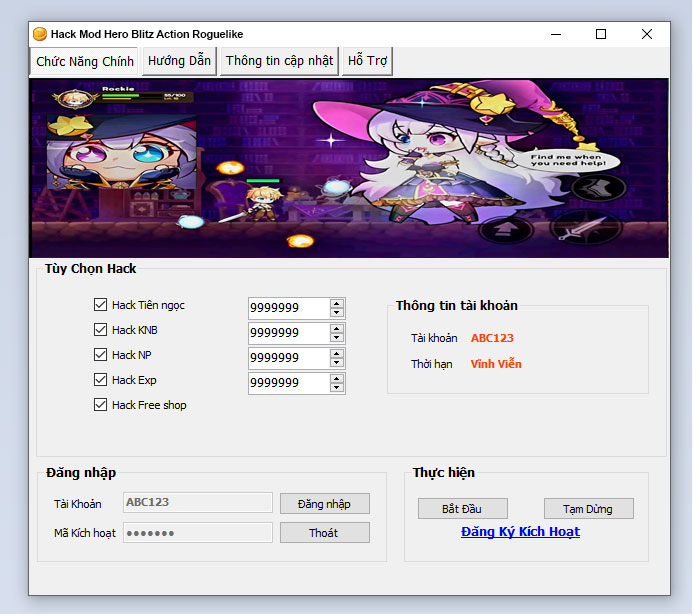Increase the Hack Exp value with up arrow
Screen dimensions: 693x616
[x=337, y=379]
